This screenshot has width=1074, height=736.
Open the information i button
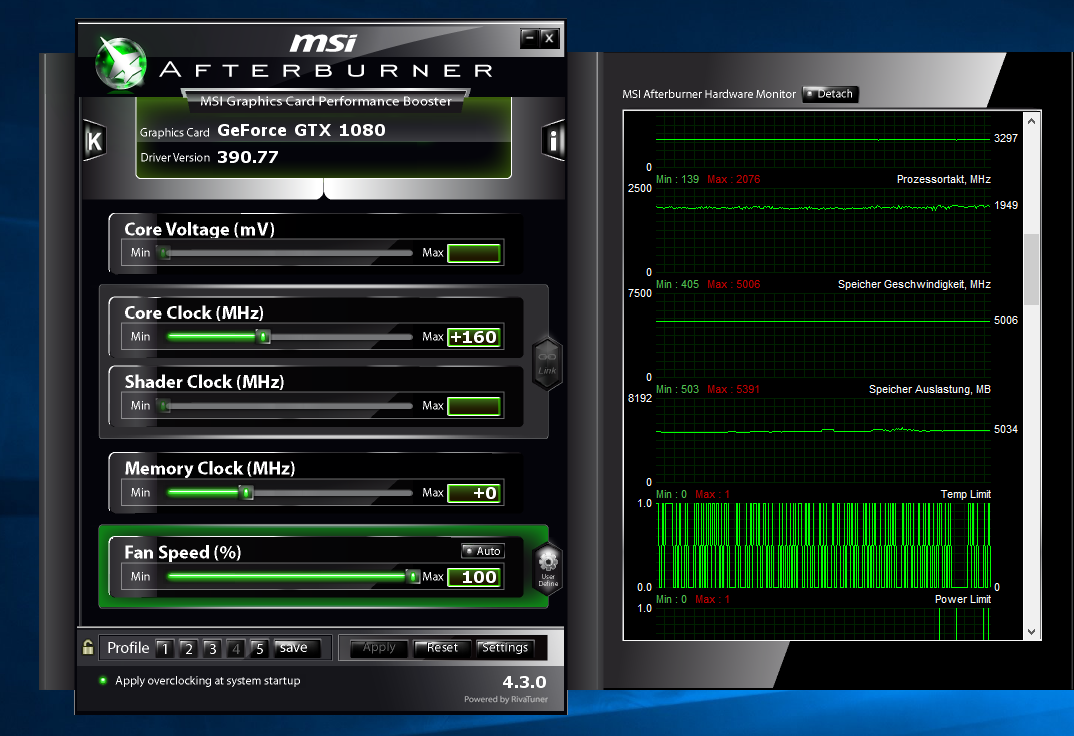[x=553, y=141]
